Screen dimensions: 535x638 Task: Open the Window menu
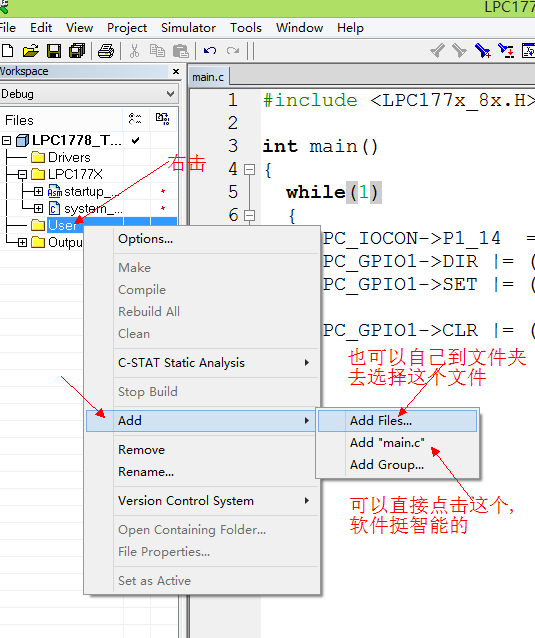pyautogui.click(x=299, y=28)
